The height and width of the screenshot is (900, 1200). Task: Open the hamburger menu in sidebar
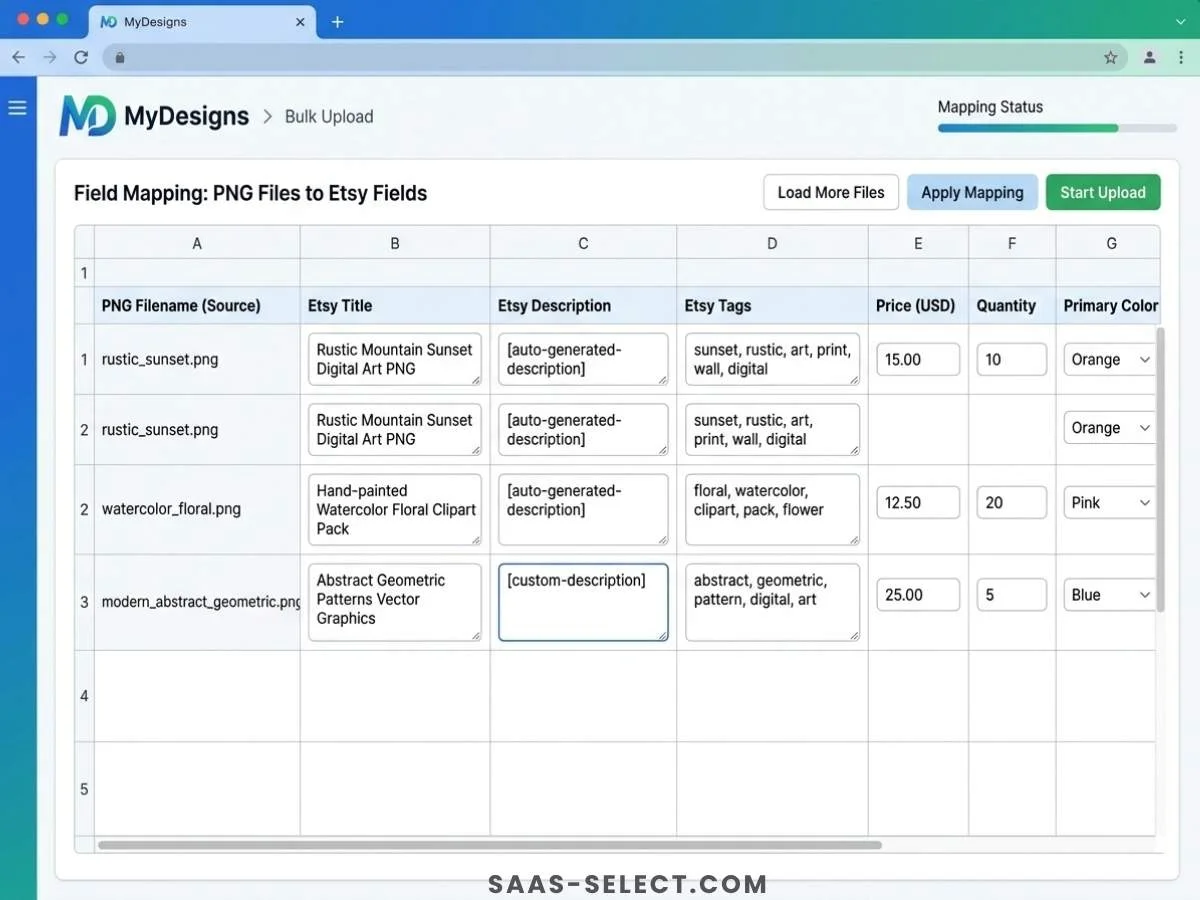17,107
